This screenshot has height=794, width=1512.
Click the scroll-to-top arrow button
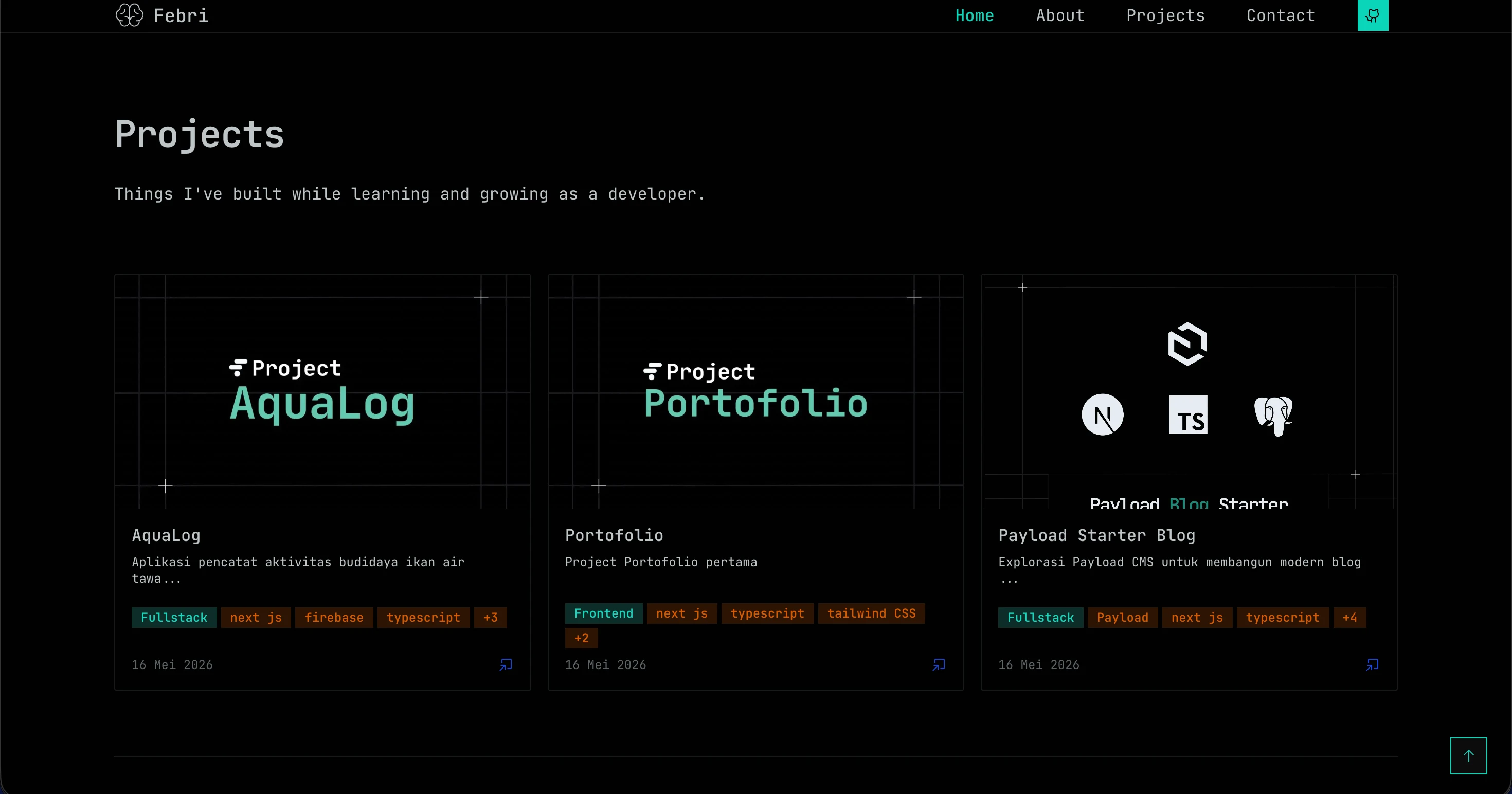(x=1468, y=755)
